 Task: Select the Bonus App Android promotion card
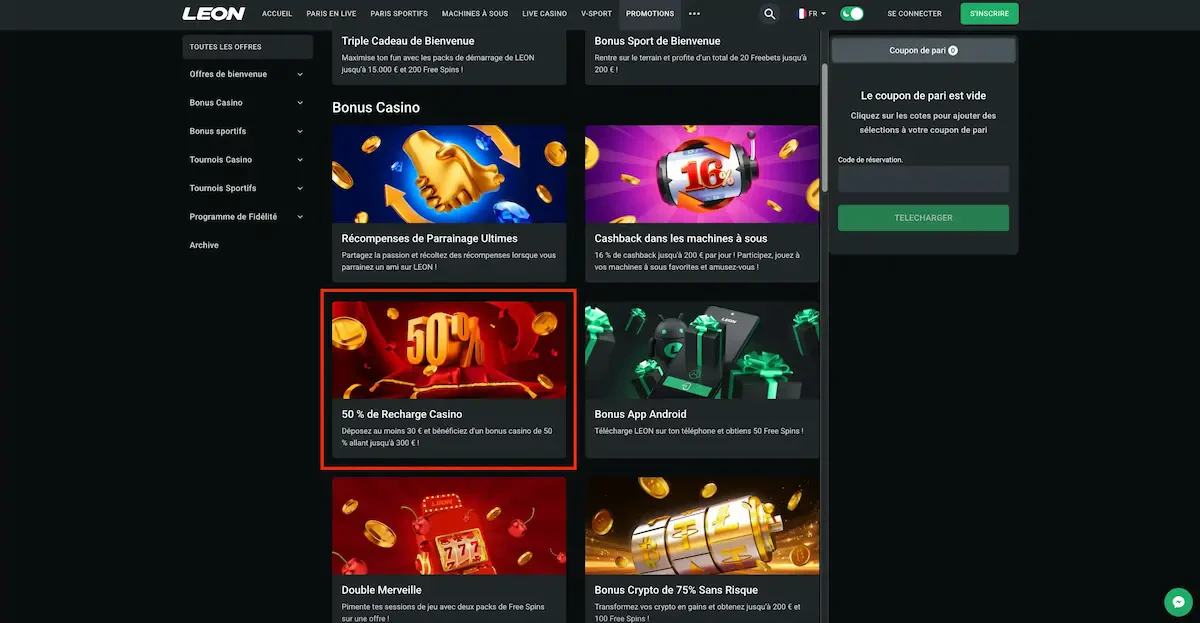tap(702, 379)
